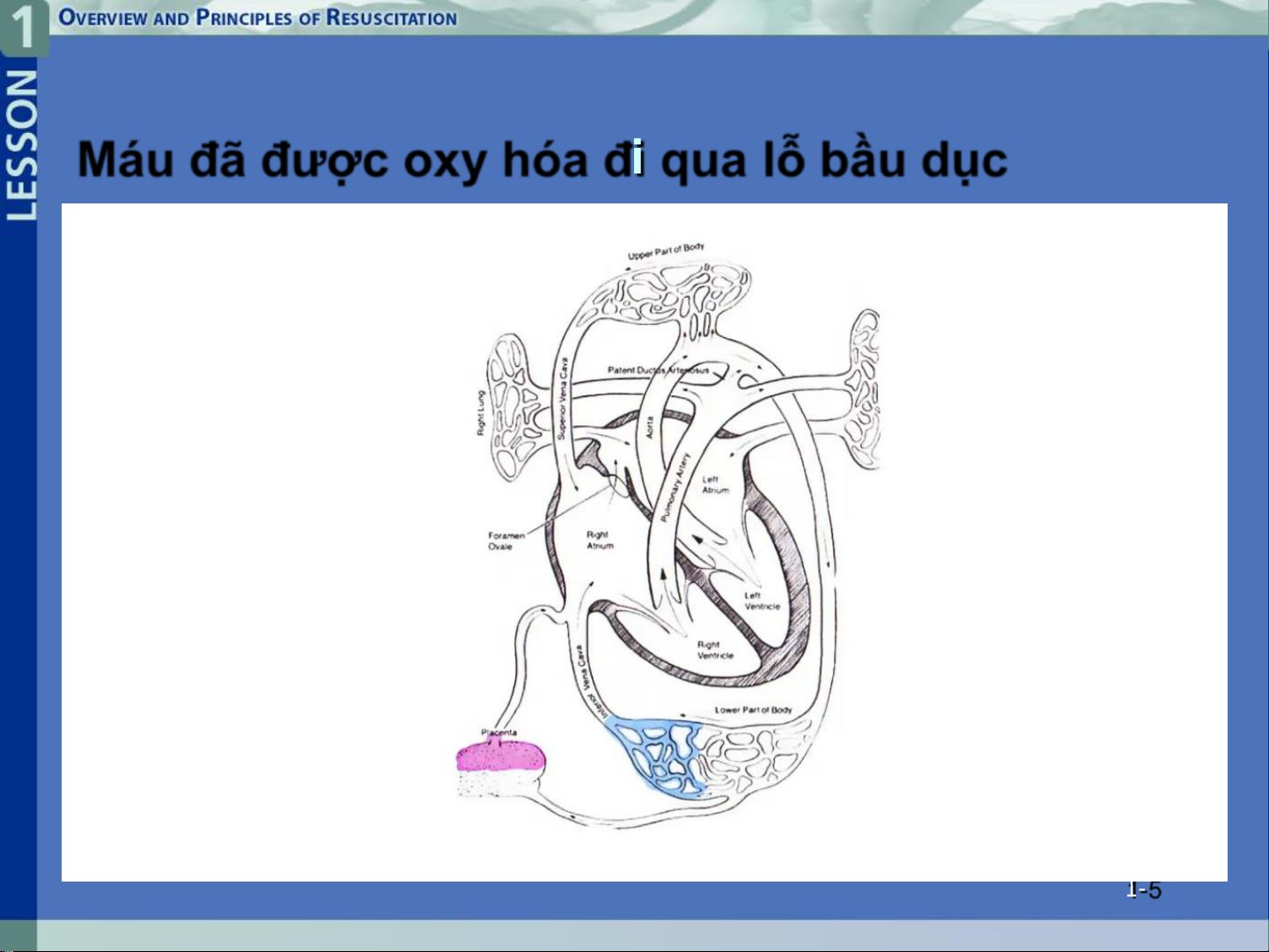
Task: Click the 'Left Atrium' label
Action: [x=715, y=485]
